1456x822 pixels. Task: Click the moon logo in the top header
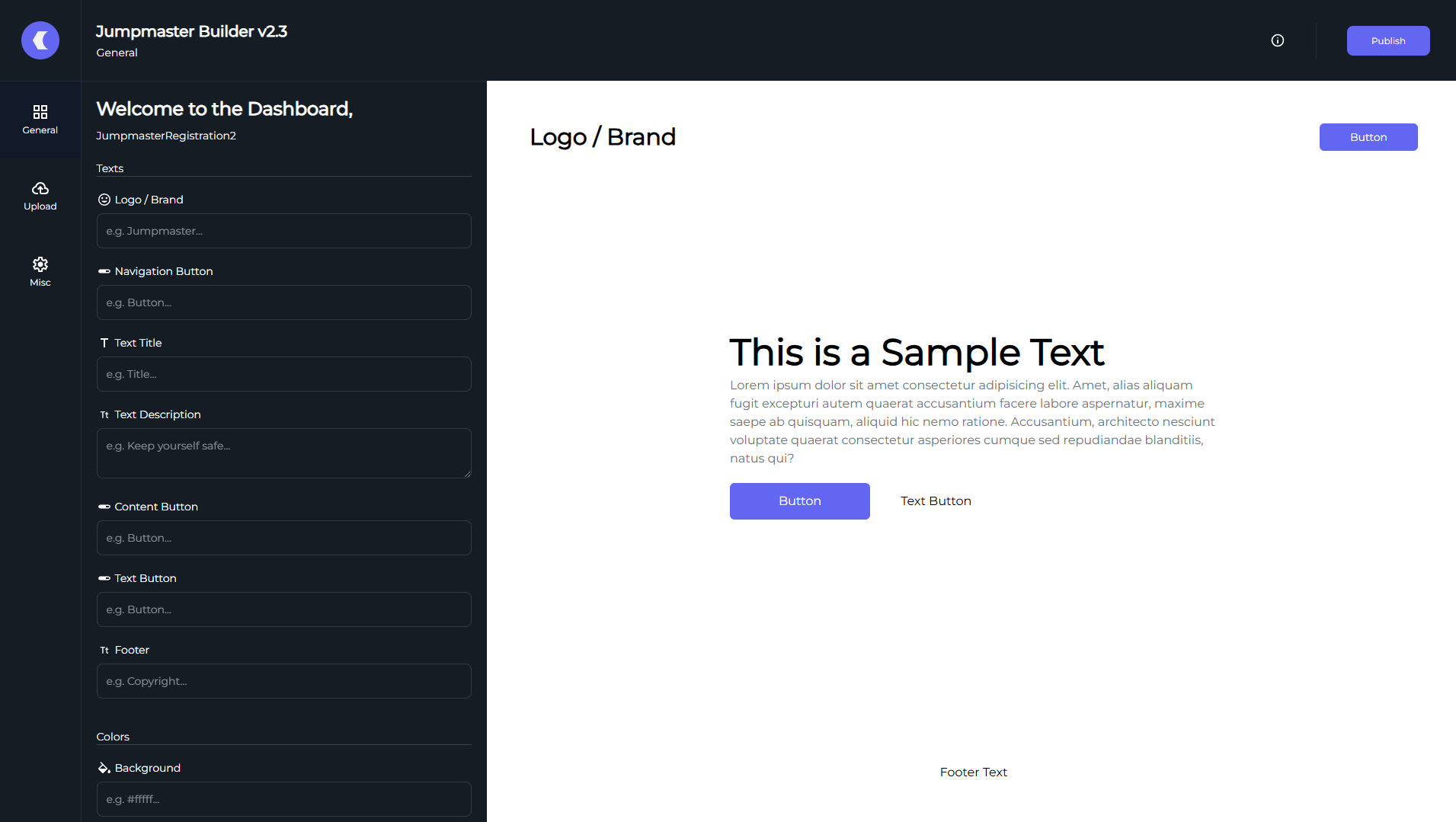[40, 40]
